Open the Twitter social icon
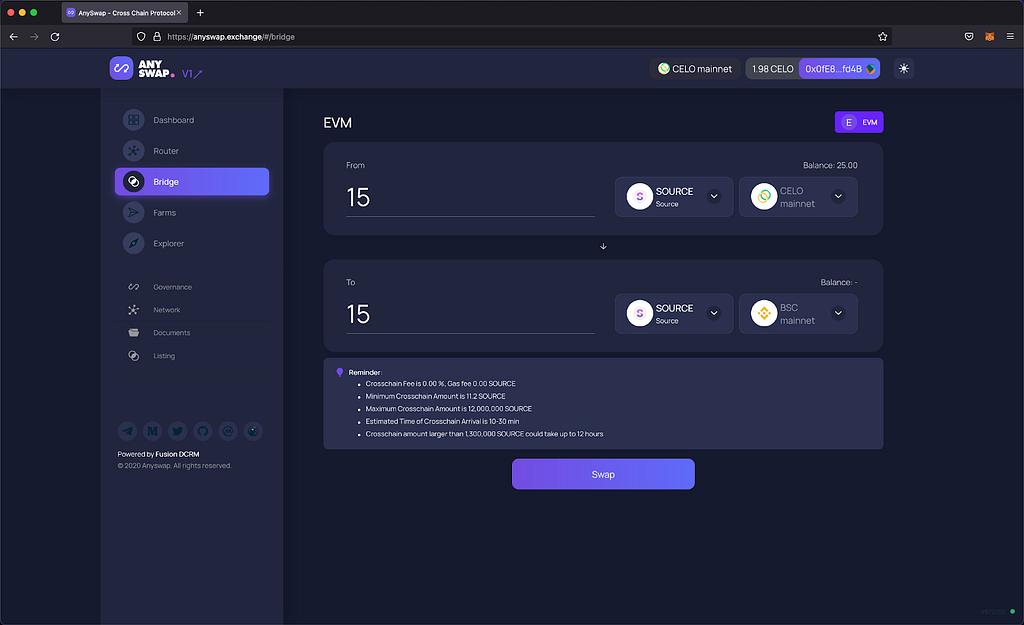 (x=177, y=431)
